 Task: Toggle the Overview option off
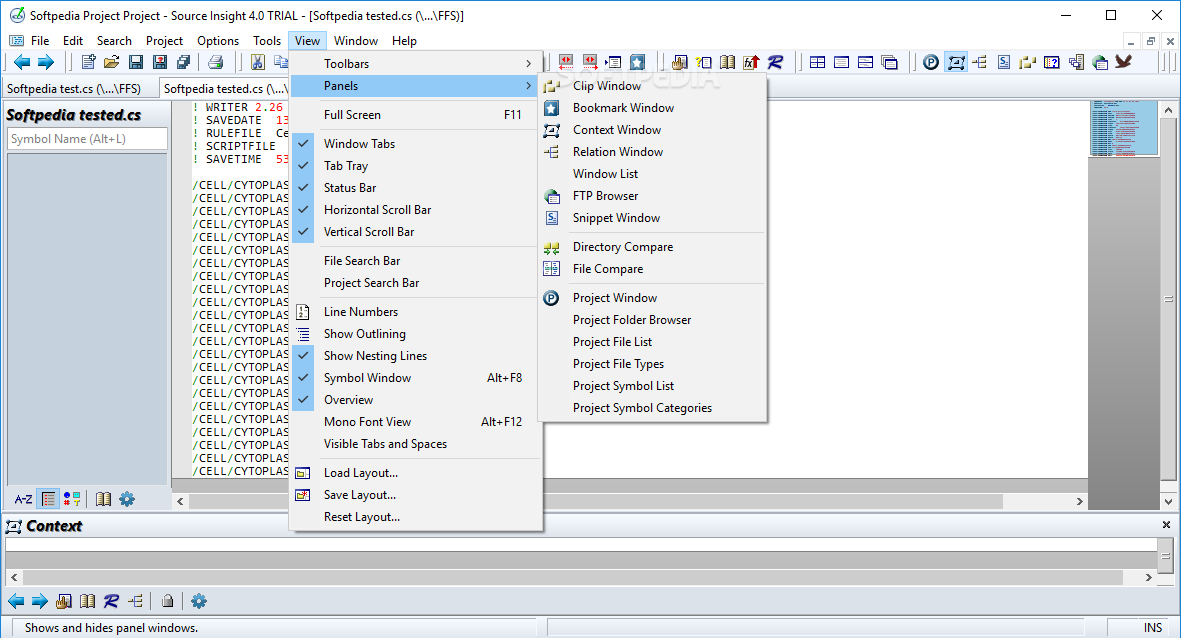click(348, 400)
